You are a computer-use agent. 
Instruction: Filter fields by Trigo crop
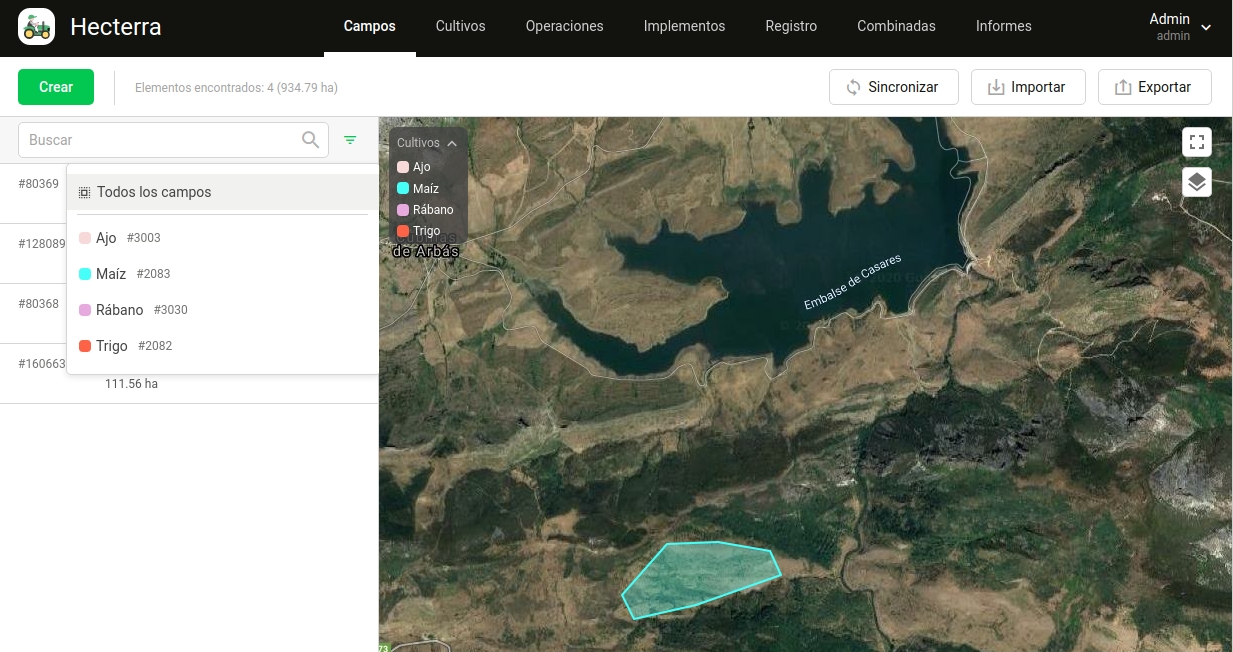click(112, 346)
